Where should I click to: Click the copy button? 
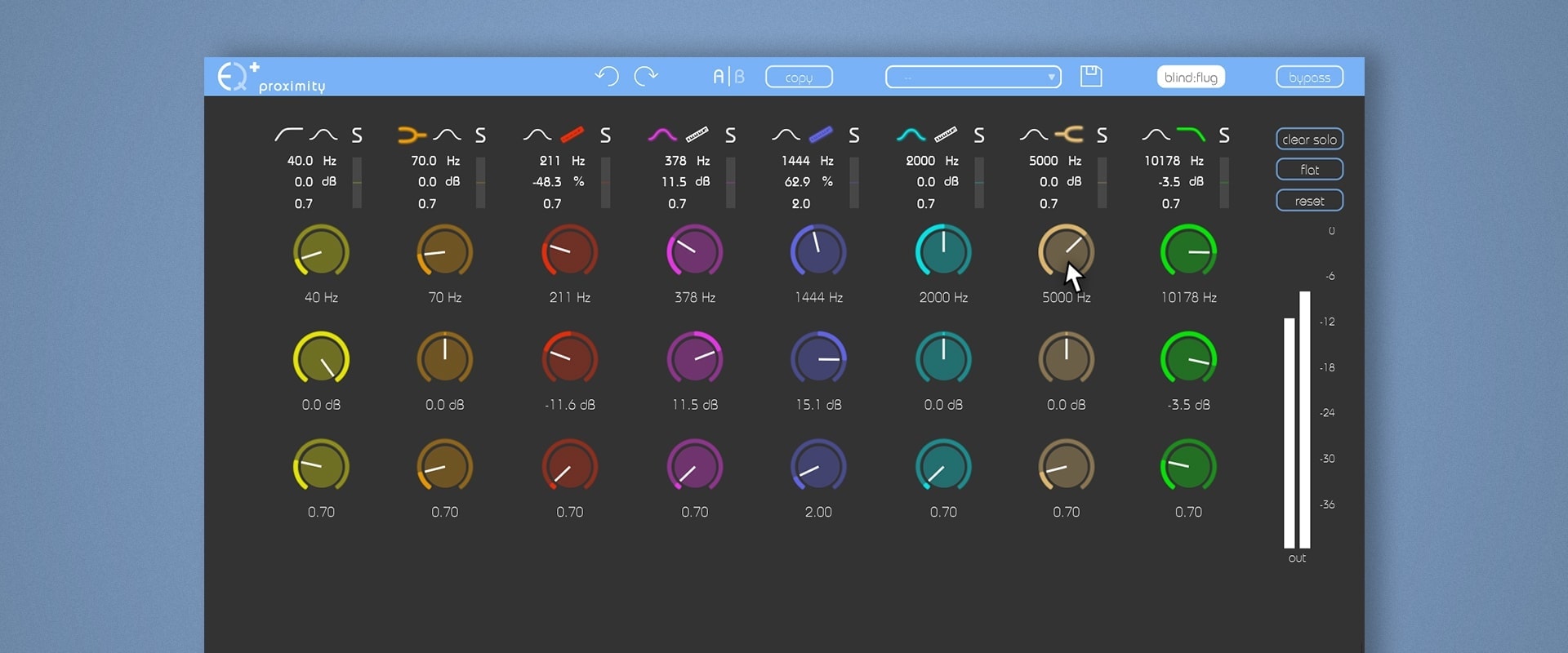tap(799, 78)
